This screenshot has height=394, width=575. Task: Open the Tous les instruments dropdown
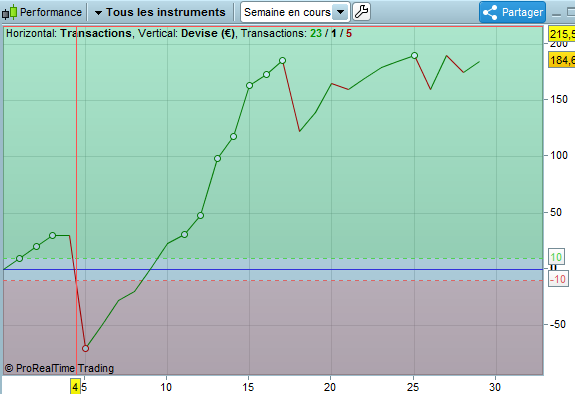[160, 12]
